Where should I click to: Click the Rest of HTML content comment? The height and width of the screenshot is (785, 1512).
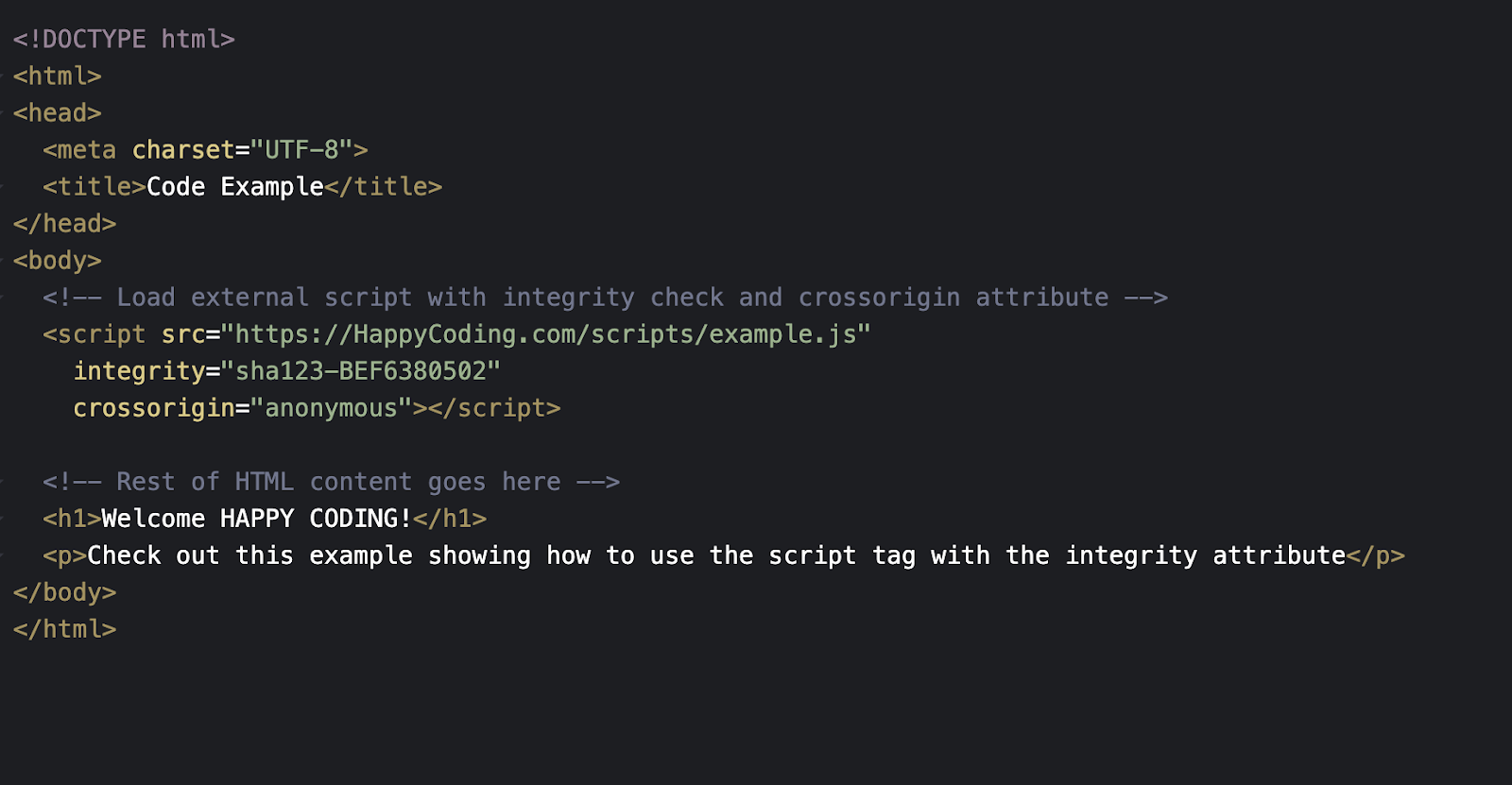(332, 482)
